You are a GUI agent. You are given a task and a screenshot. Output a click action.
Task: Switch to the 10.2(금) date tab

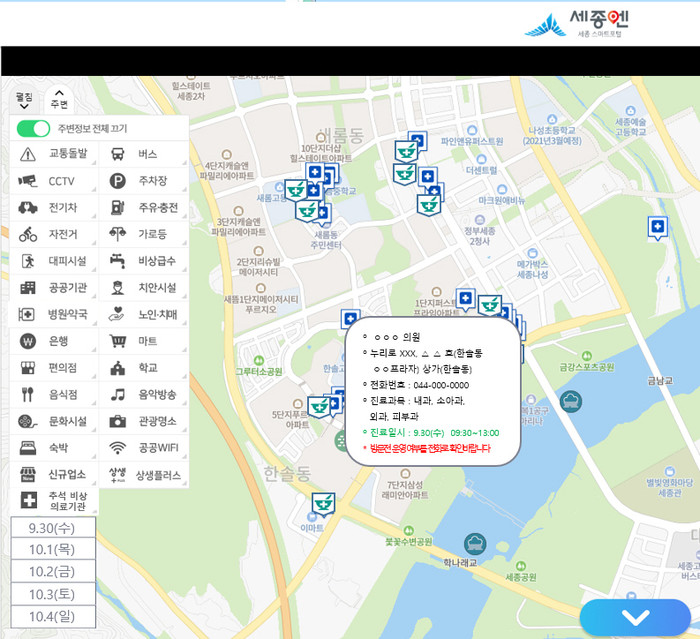point(53,572)
